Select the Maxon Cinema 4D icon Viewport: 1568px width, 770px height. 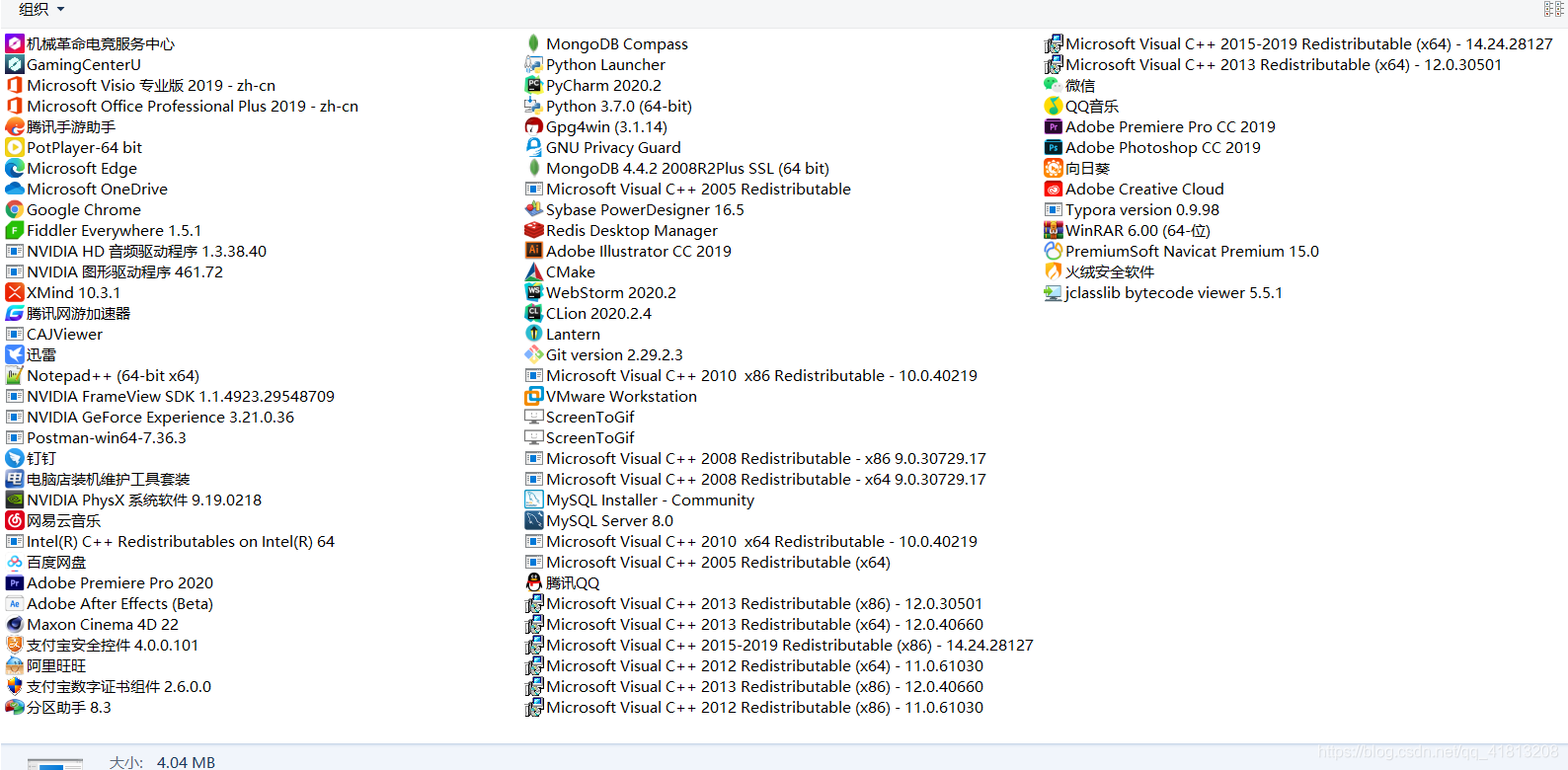pyautogui.click(x=15, y=624)
